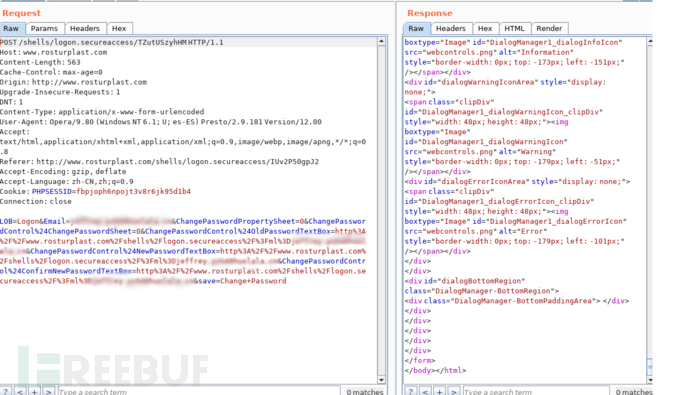Viewport: 690px width, 395px height.
Task: Open the HTML tab in Response panel
Action: pyautogui.click(x=514, y=28)
